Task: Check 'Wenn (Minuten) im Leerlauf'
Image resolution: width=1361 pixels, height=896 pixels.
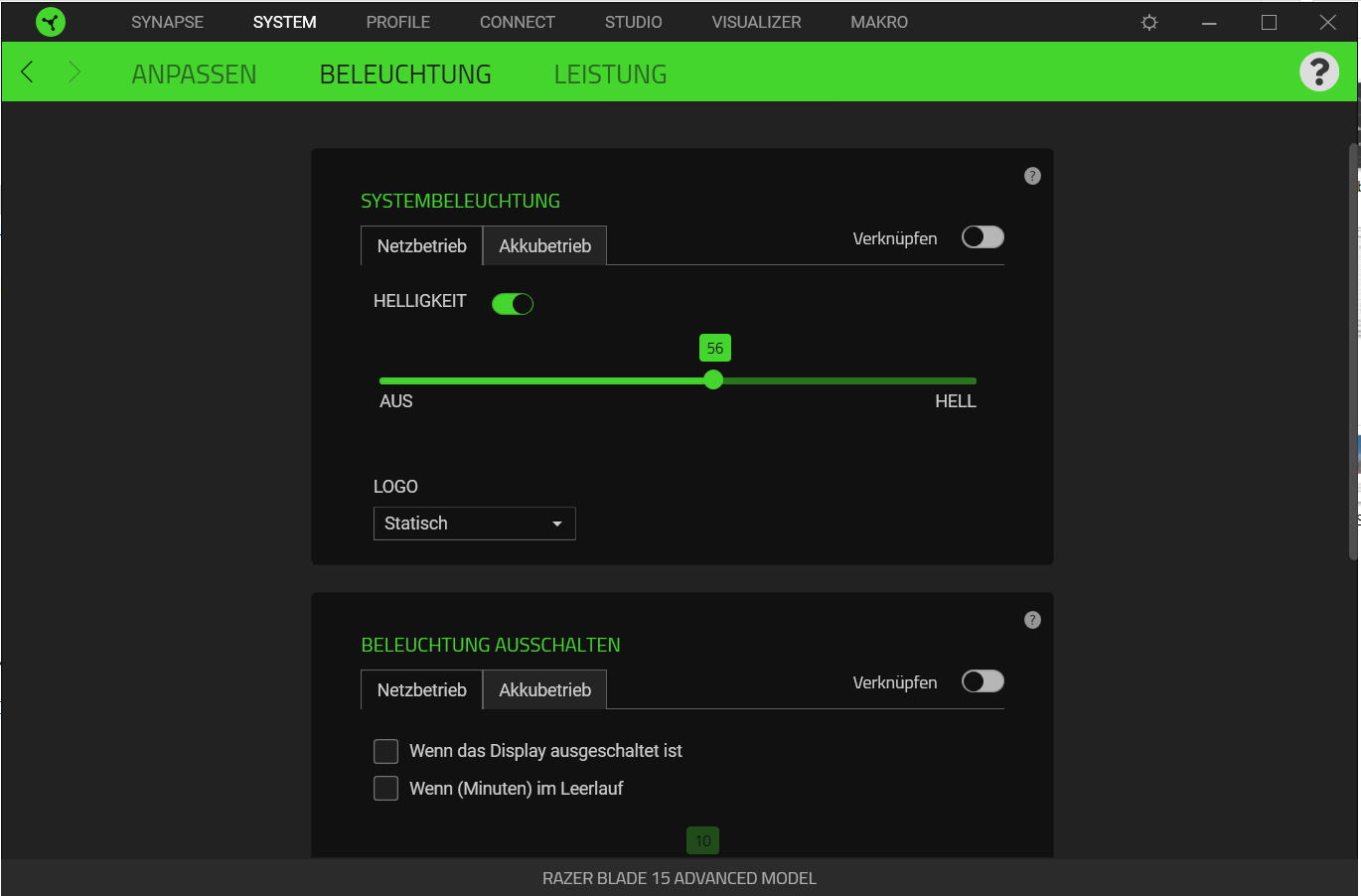Action: [x=385, y=789]
